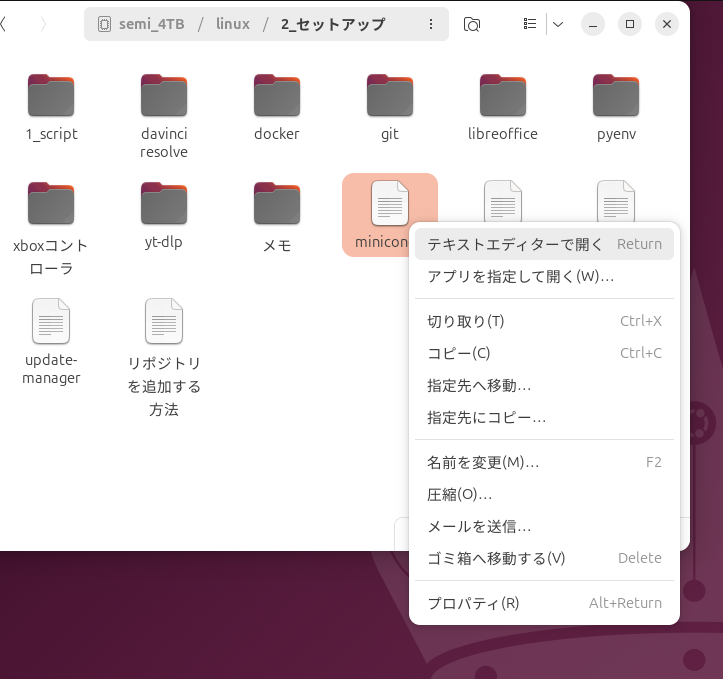Close the file manager window
Viewport: 723px width, 679px height.
coord(667,24)
